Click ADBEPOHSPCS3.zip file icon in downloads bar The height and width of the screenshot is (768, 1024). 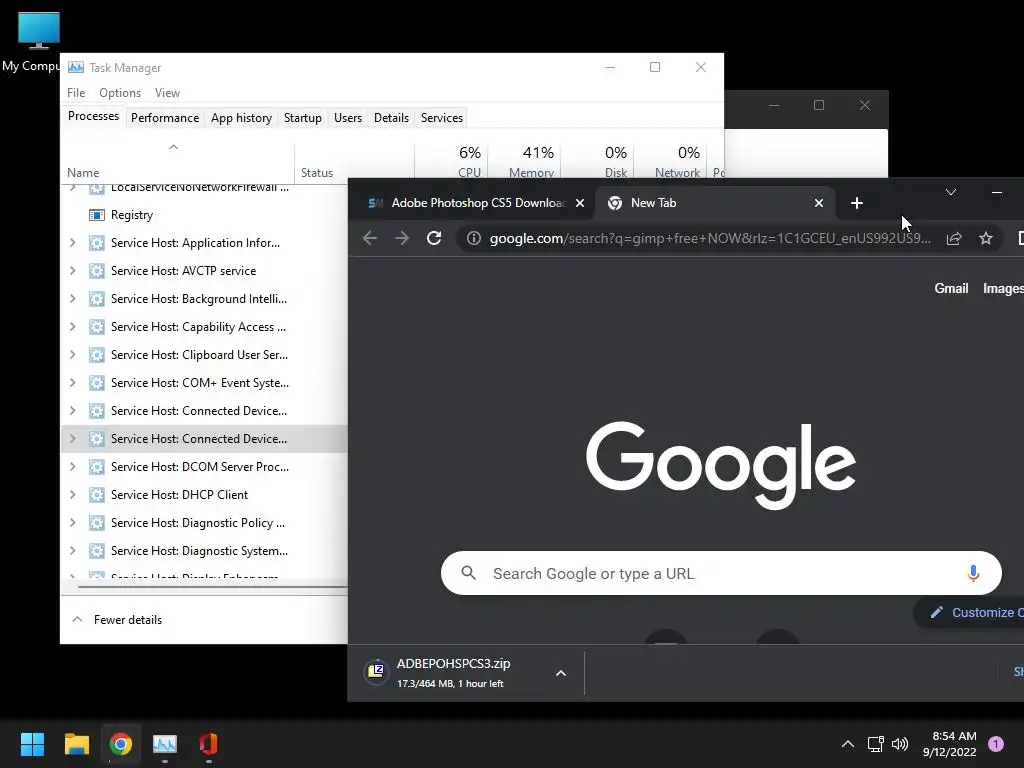pyautogui.click(x=376, y=671)
